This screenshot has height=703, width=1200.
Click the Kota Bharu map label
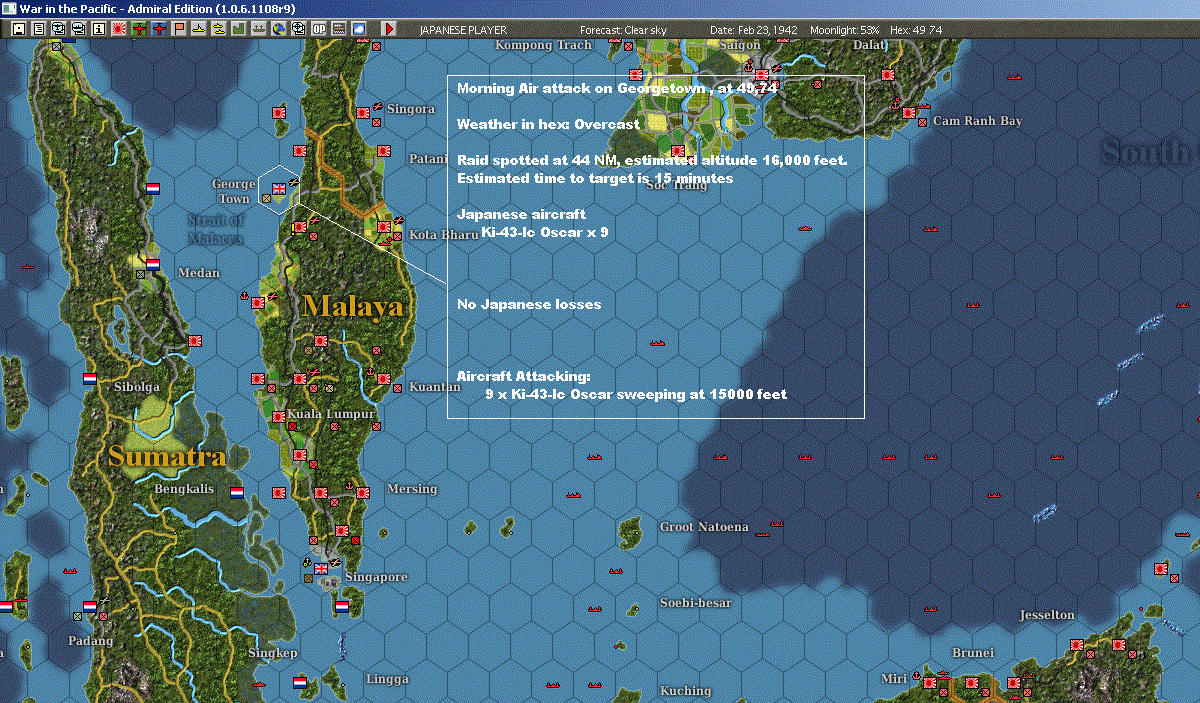[444, 235]
